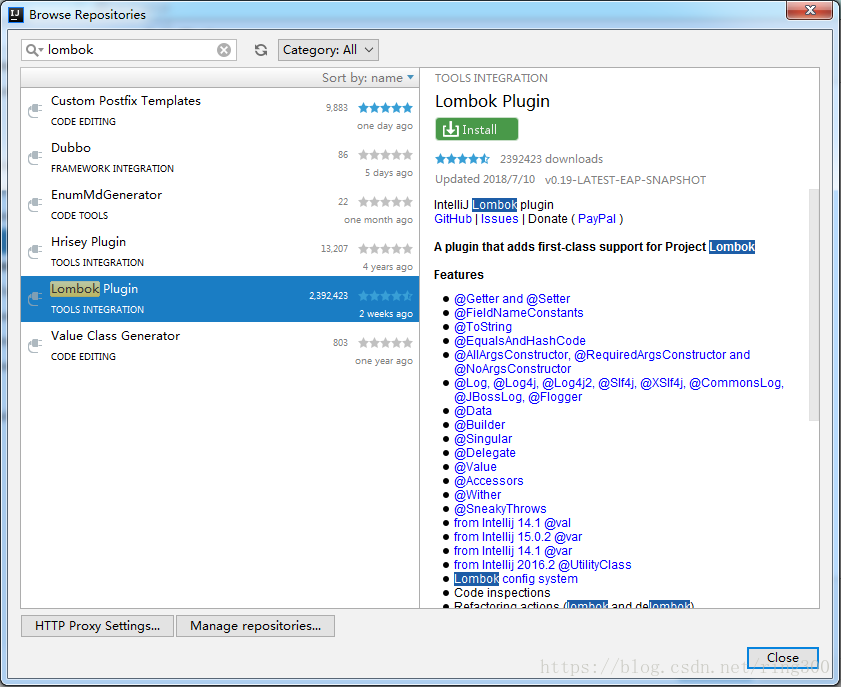Open the @Wither link

pyautogui.click(x=477, y=494)
